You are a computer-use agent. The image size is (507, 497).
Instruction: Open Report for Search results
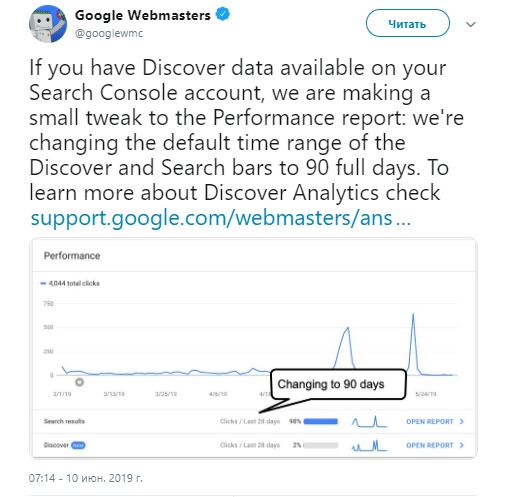click(x=430, y=422)
